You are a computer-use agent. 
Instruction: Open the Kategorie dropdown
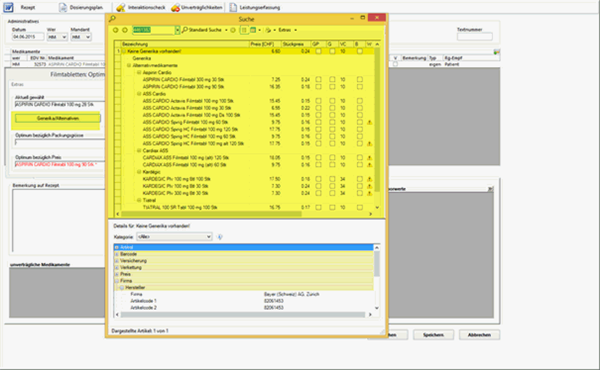[174, 237]
